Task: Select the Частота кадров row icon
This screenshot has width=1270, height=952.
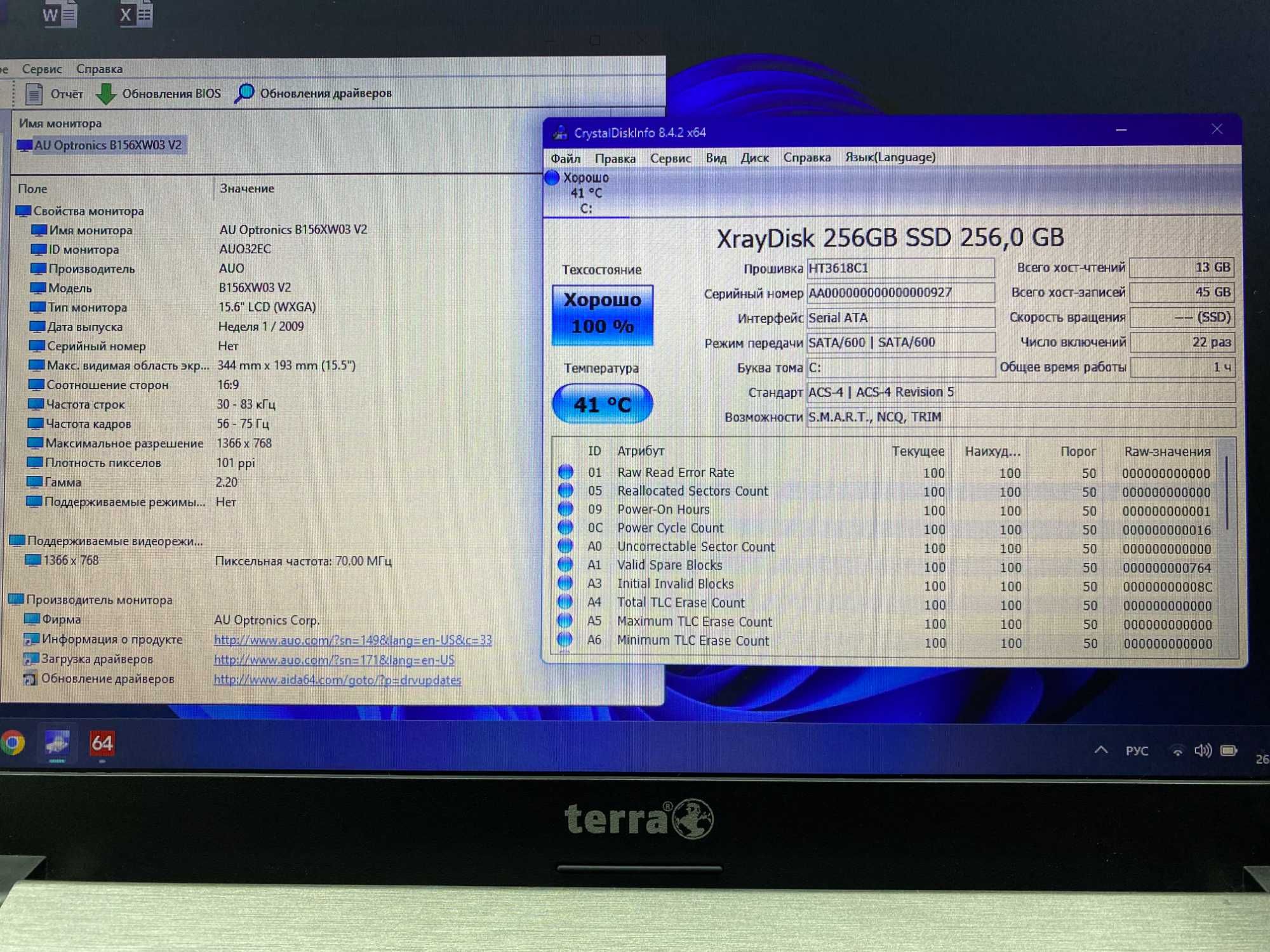Action: (36, 424)
